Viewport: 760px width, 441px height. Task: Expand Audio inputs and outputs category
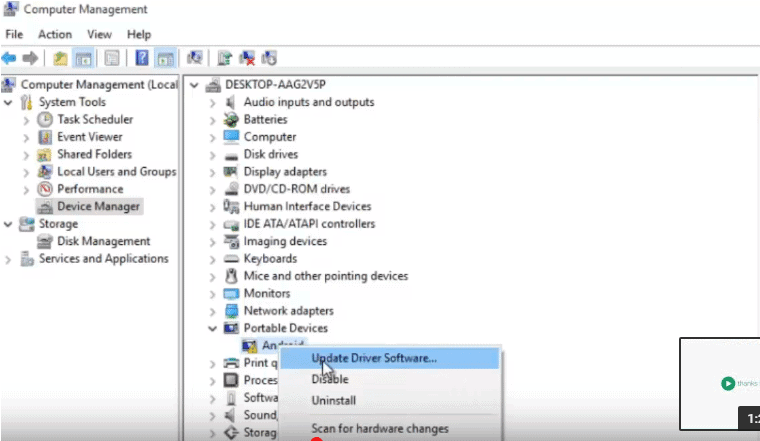pyautogui.click(x=212, y=103)
